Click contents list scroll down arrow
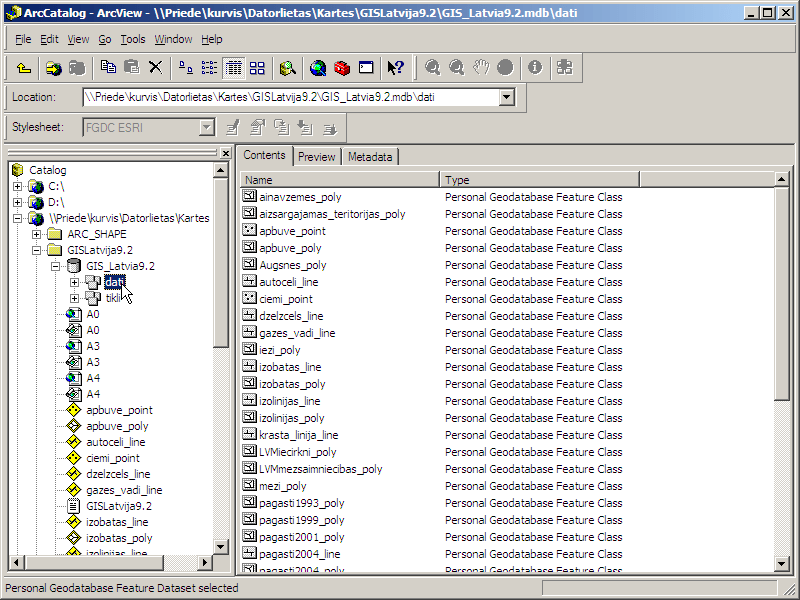 coord(782,563)
